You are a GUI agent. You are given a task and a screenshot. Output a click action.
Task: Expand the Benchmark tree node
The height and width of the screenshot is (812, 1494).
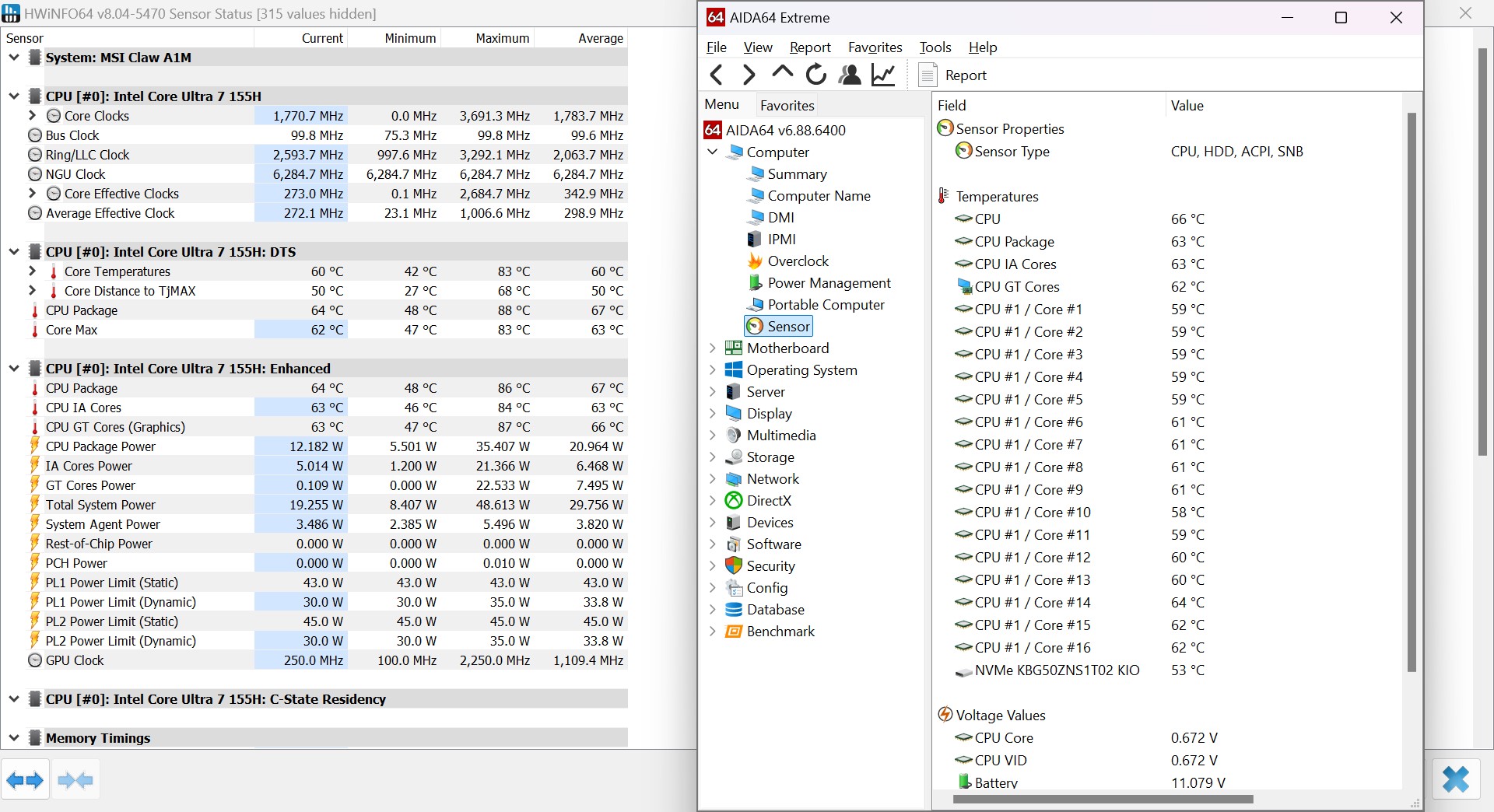712,632
